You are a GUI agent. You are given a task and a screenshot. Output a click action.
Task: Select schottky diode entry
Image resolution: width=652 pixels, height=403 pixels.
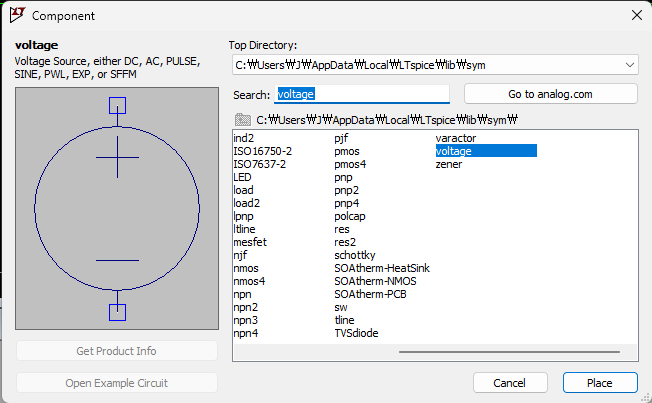[x=355, y=255]
